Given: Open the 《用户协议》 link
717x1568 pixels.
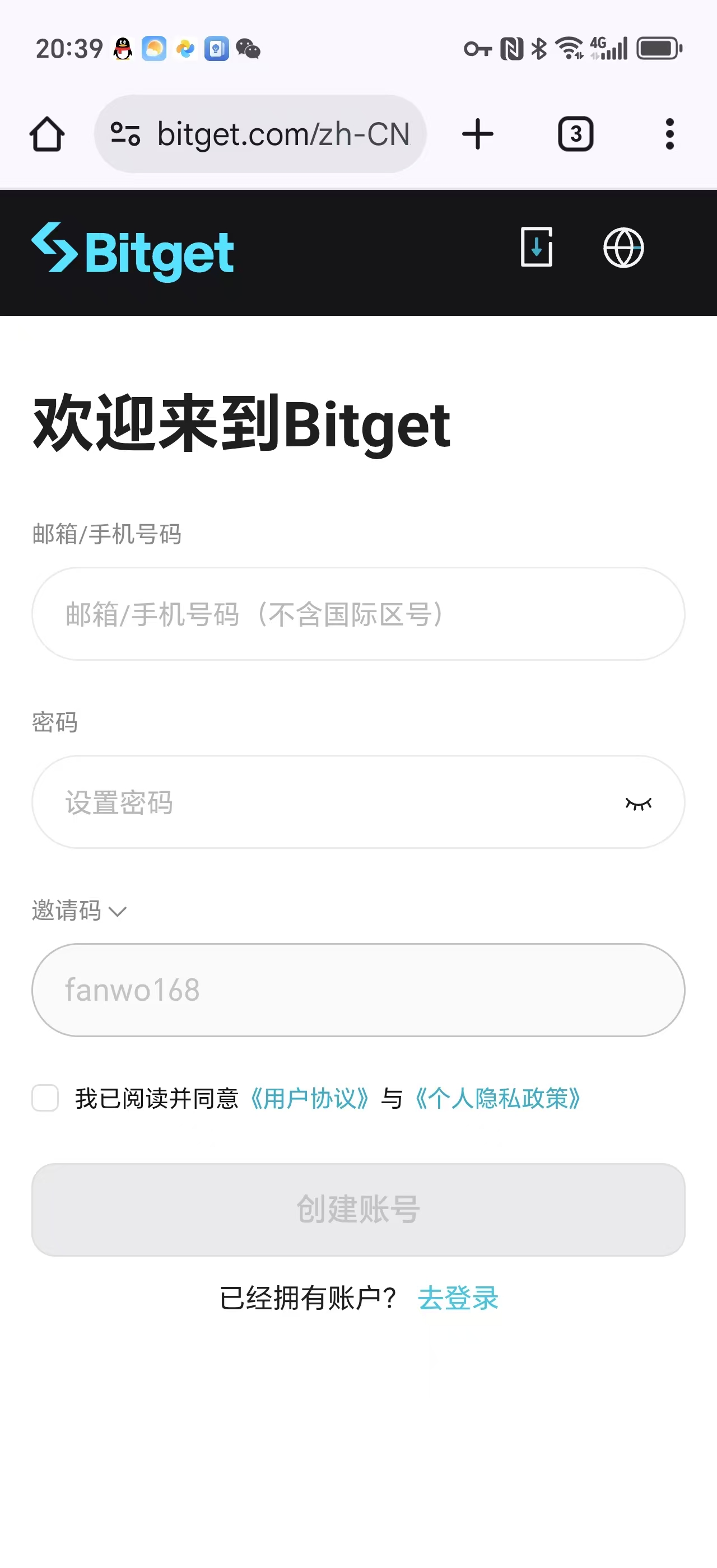Looking at the screenshot, I should tap(310, 1099).
